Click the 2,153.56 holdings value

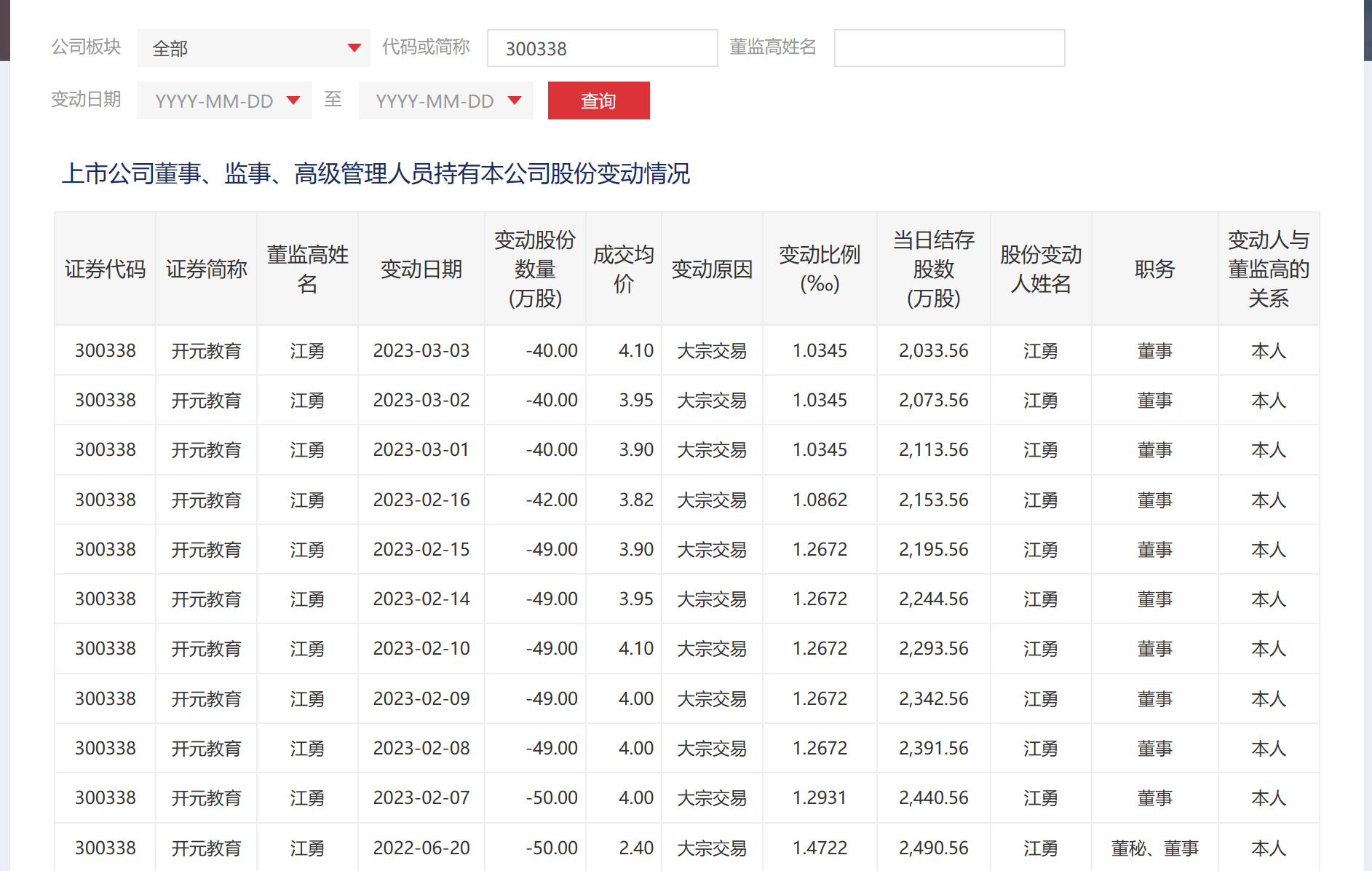tap(934, 500)
